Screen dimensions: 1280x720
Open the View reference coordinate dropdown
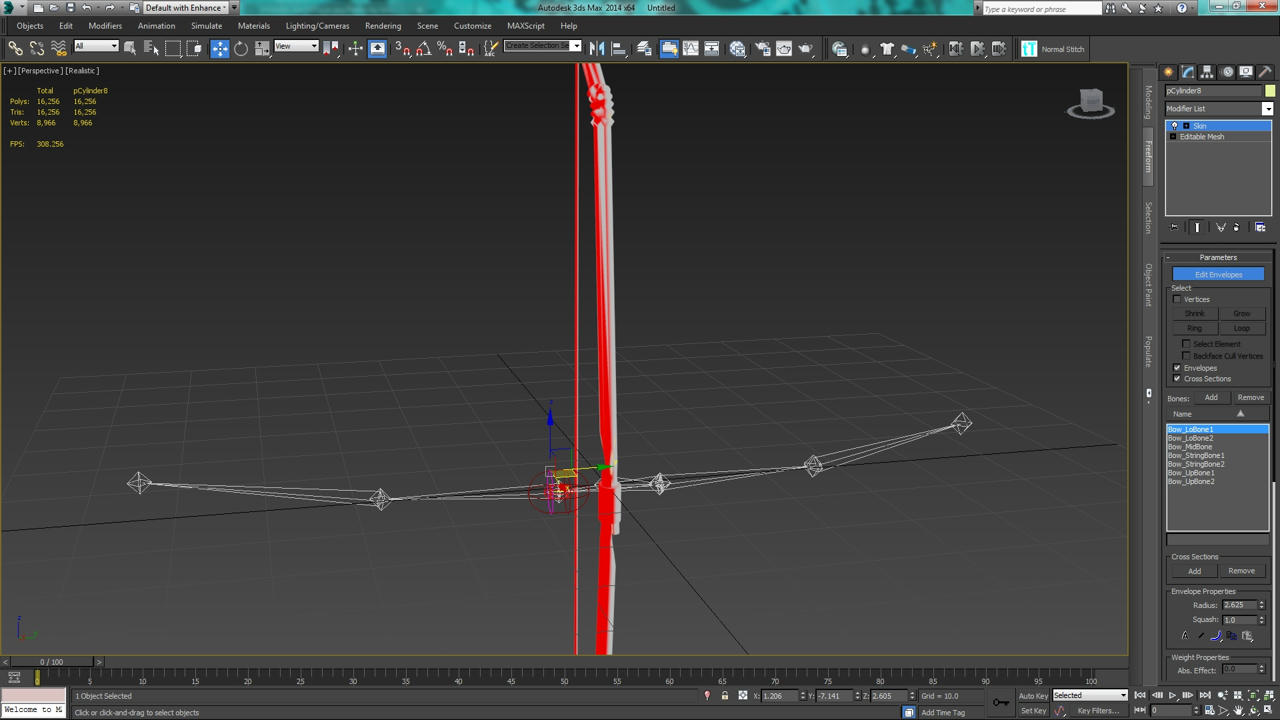point(296,46)
